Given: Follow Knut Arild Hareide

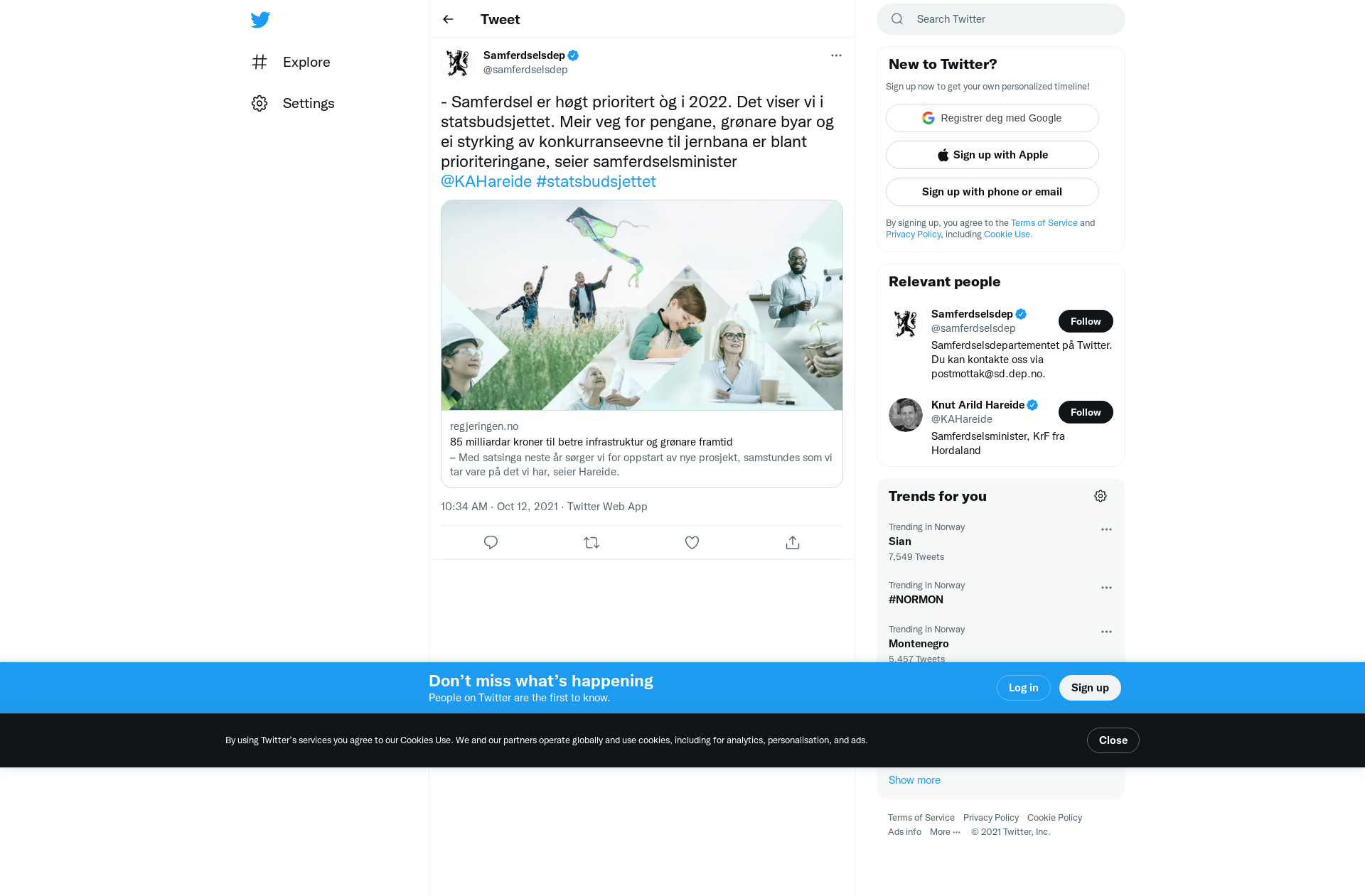Looking at the screenshot, I should tap(1086, 412).
